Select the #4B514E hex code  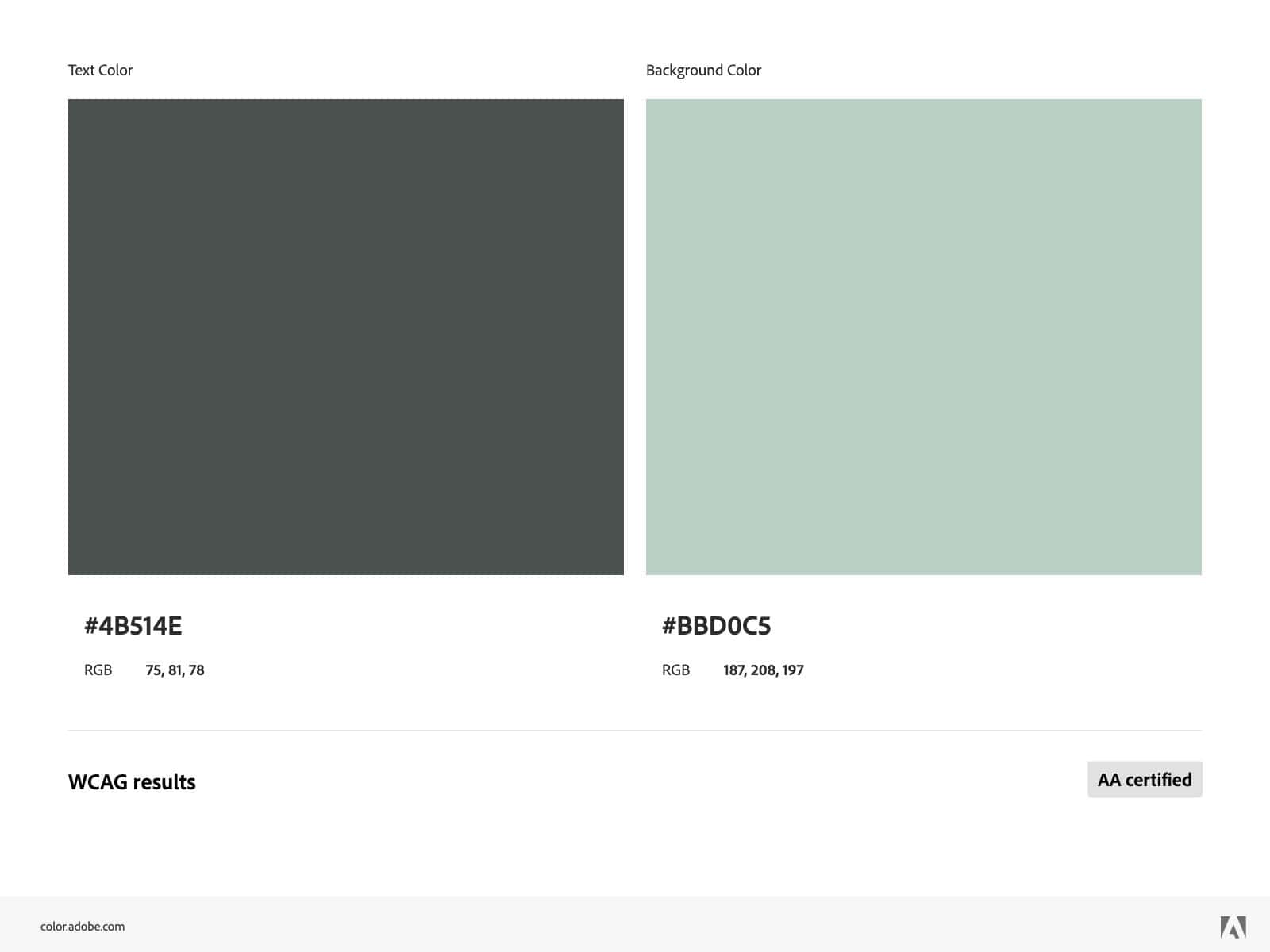pos(133,626)
